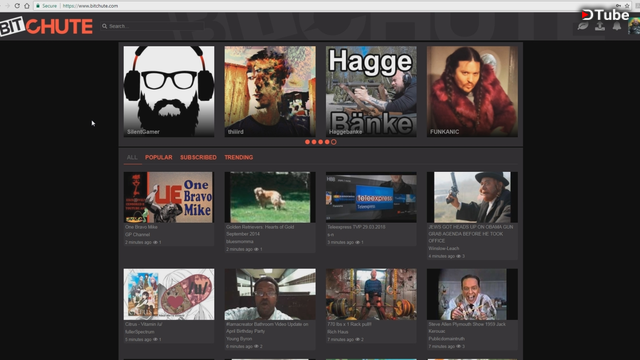This screenshot has height=360, width=640.
Task: Open the Publicdomaintruth channel link
Action: pyautogui.click(x=447, y=339)
